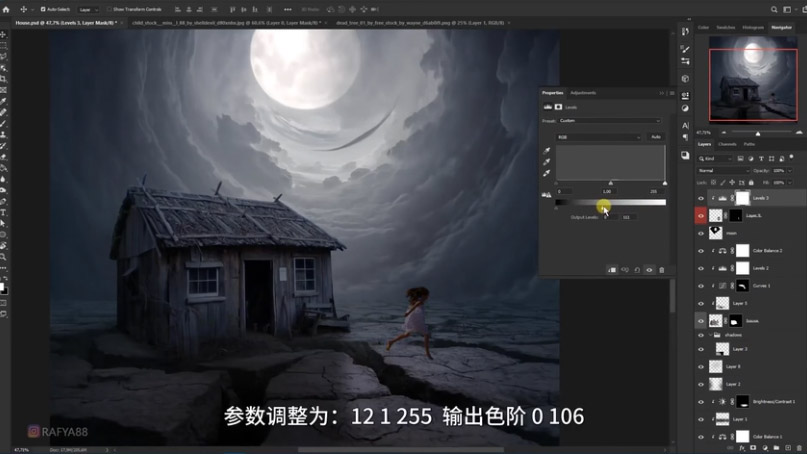
Task: Click the black point eyedropper in Levels
Action: pyautogui.click(x=547, y=150)
